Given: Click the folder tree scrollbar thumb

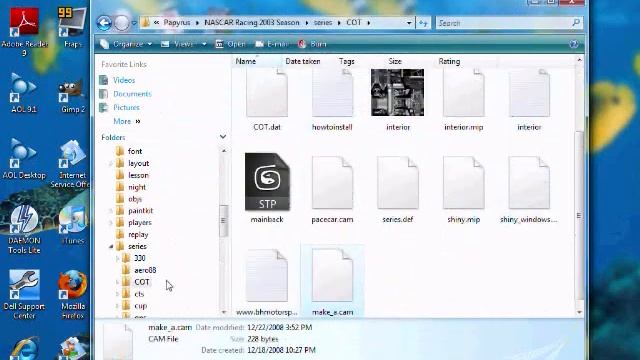Looking at the screenshot, I should click(223, 220).
